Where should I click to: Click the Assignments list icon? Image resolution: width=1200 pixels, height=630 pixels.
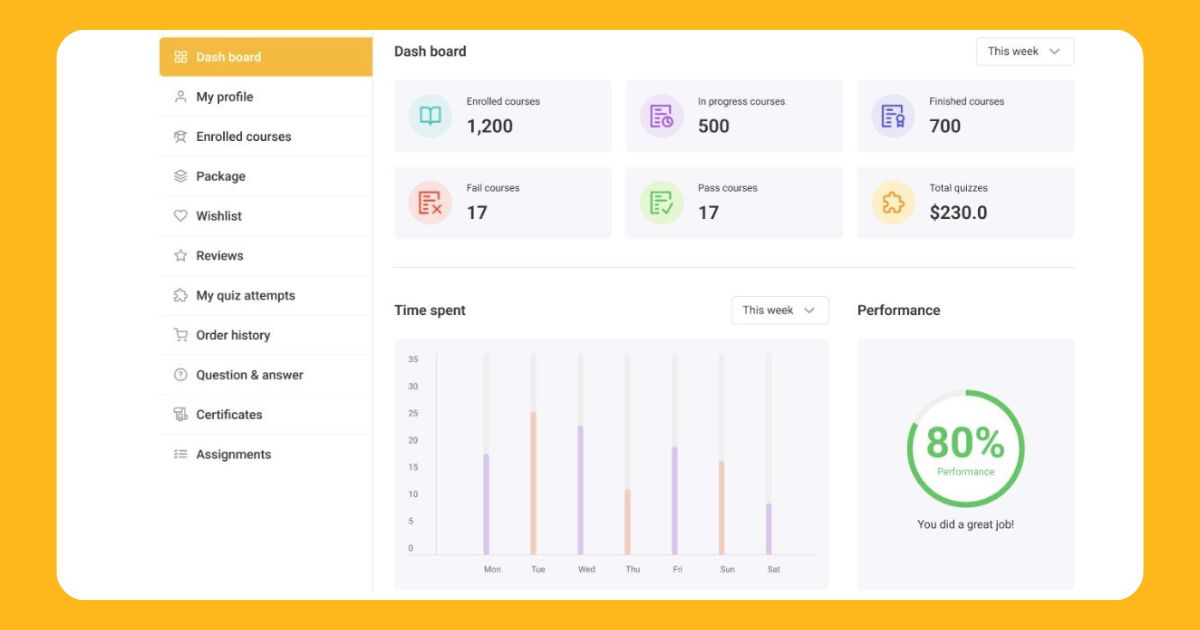(180, 454)
